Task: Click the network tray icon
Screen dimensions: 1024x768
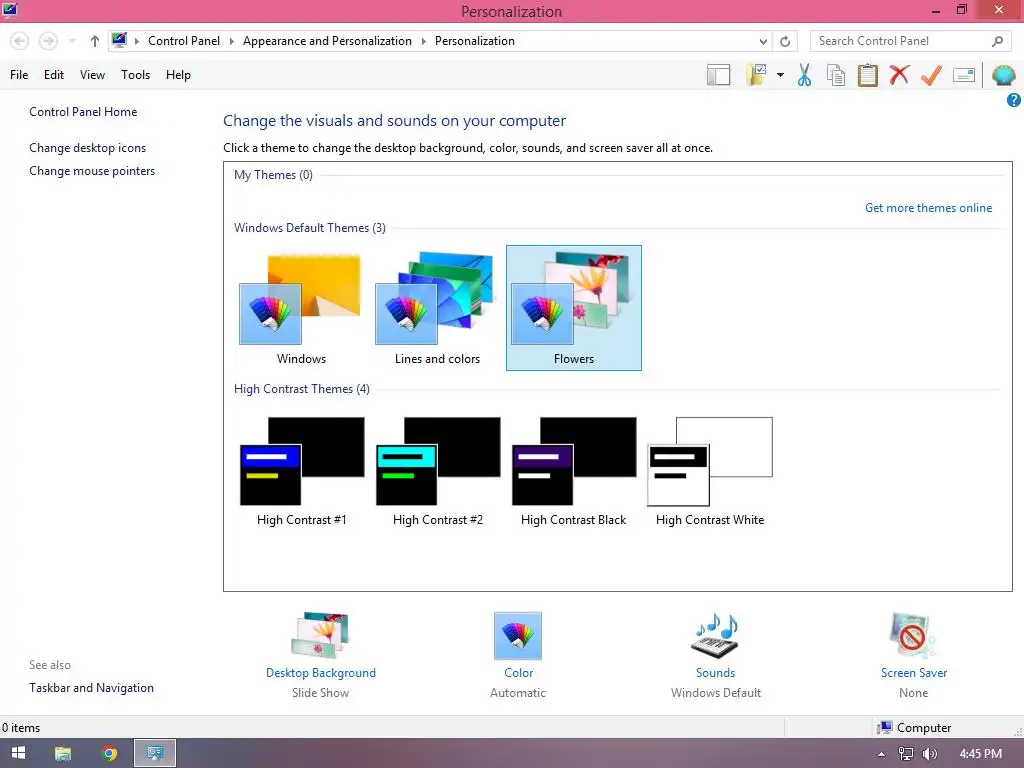Action: pos(905,754)
